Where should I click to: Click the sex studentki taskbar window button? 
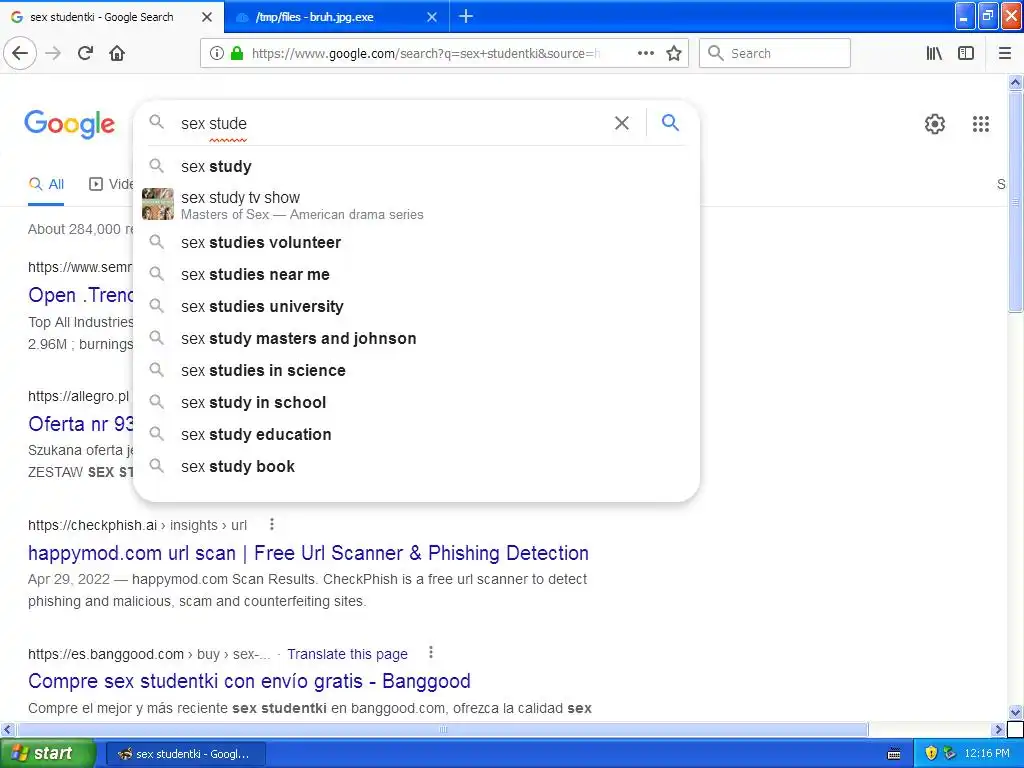click(x=185, y=754)
